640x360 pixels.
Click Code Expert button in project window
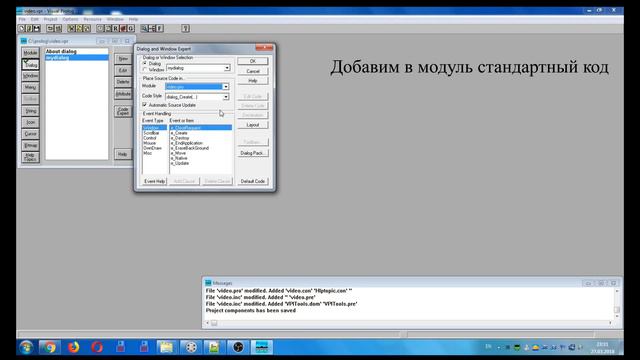pos(123,111)
